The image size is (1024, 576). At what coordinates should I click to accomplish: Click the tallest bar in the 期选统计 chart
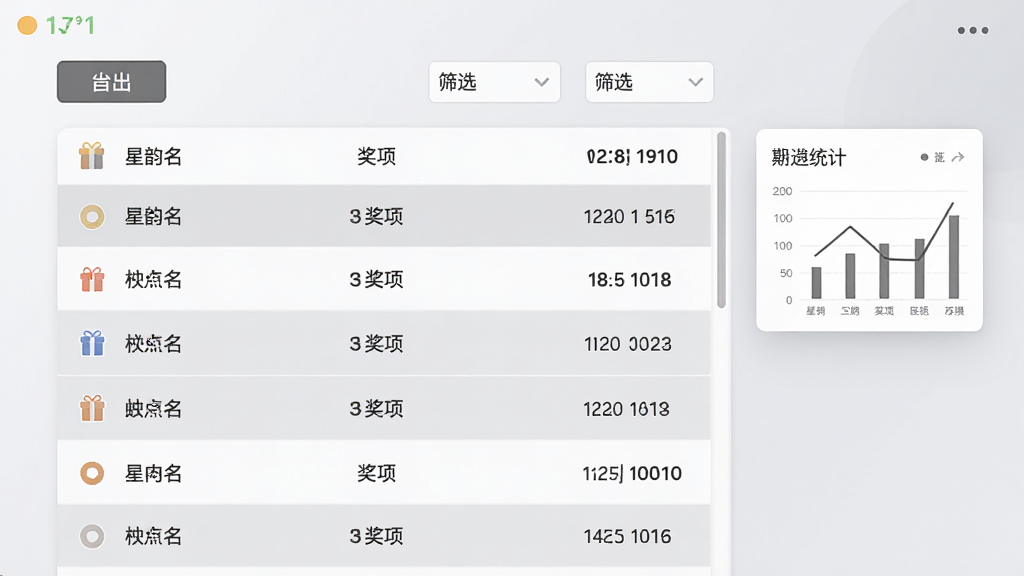coord(953,257)
